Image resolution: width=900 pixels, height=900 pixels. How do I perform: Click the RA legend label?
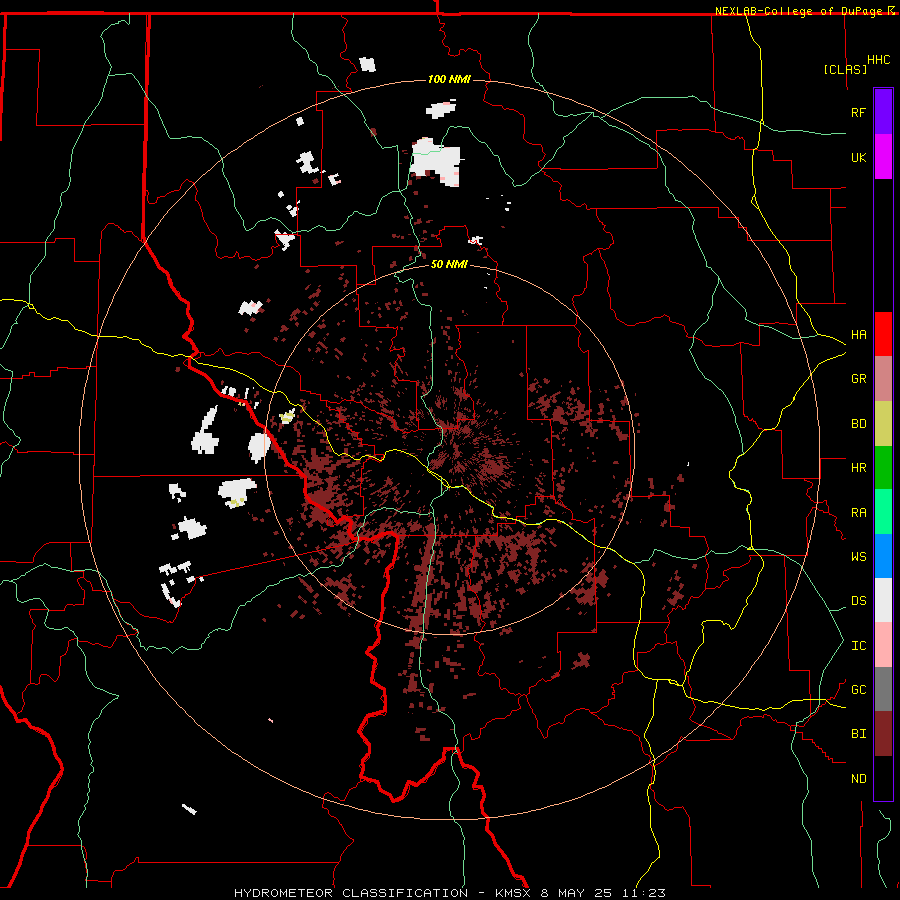[858, 513]
